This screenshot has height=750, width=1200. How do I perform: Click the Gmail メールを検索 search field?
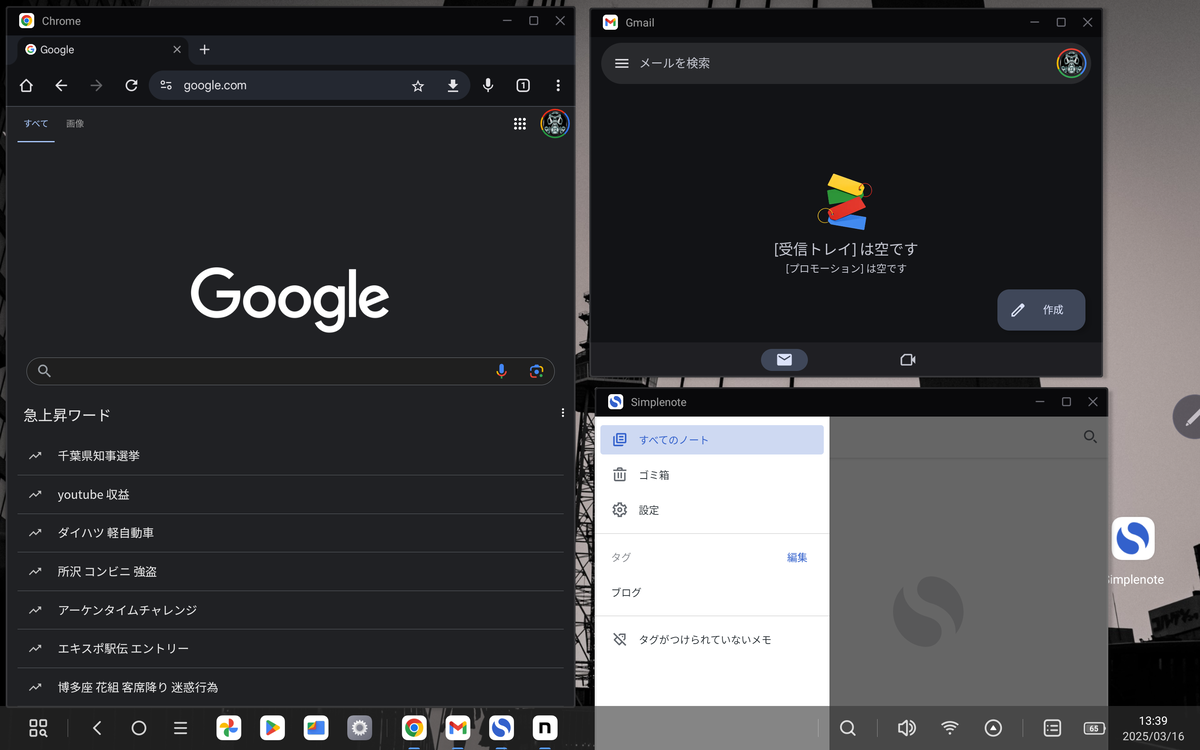[845, 63]
